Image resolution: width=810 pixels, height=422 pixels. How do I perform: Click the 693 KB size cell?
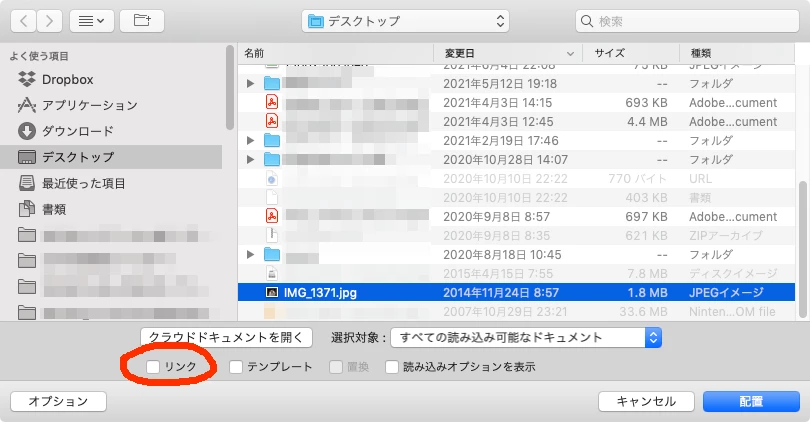(646, 103)
